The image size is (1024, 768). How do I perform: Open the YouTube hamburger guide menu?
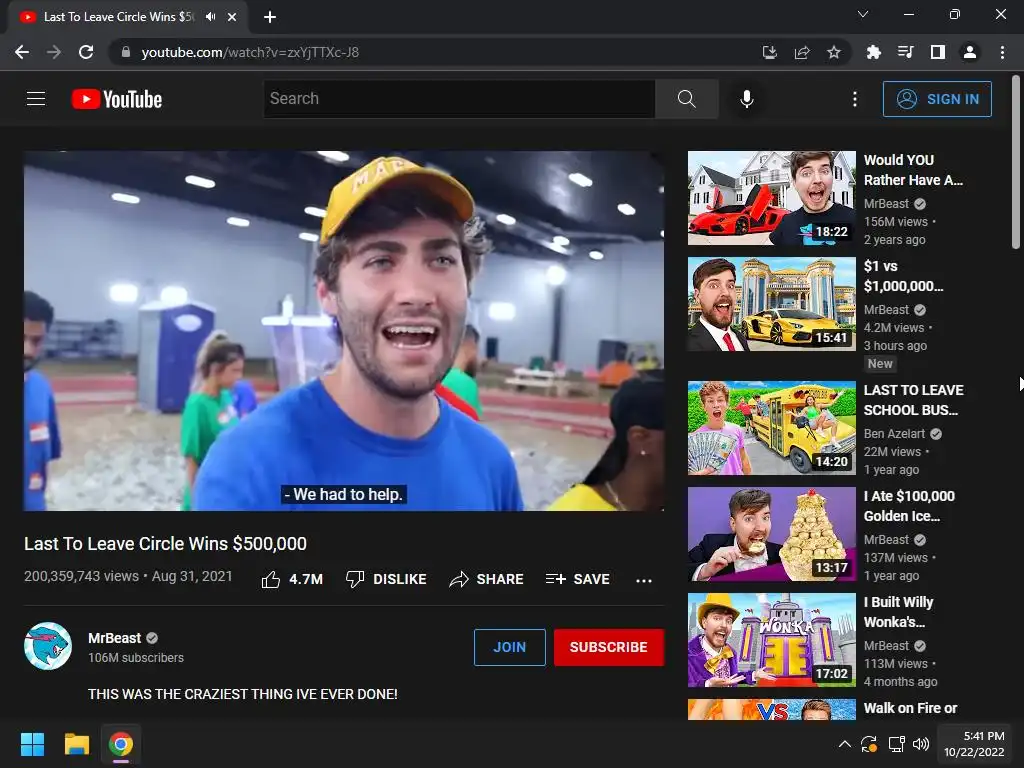(36, 99)
